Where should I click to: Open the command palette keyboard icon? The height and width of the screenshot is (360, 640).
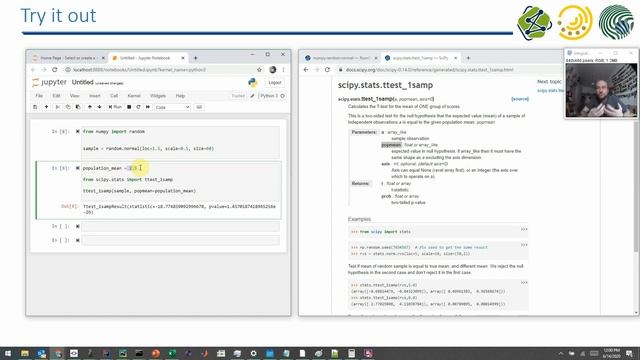(x=199, y=107)
